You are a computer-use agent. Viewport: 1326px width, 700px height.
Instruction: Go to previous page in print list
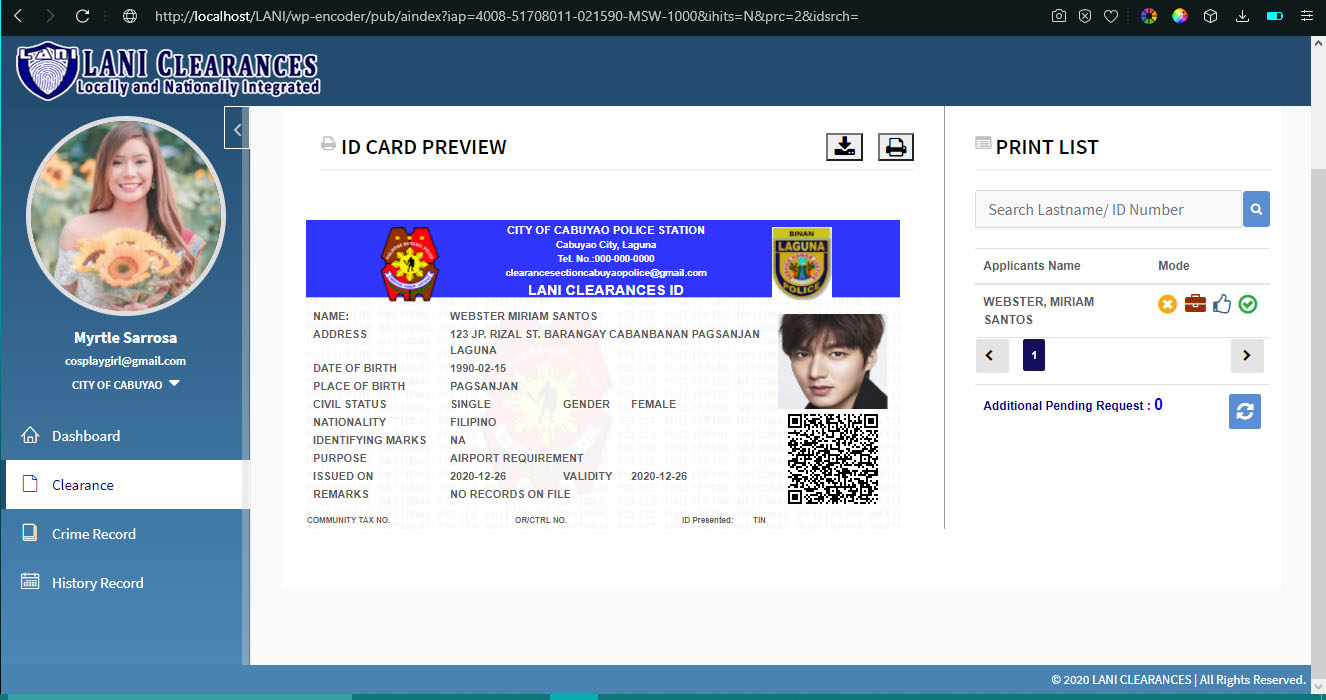pos(991,355)
